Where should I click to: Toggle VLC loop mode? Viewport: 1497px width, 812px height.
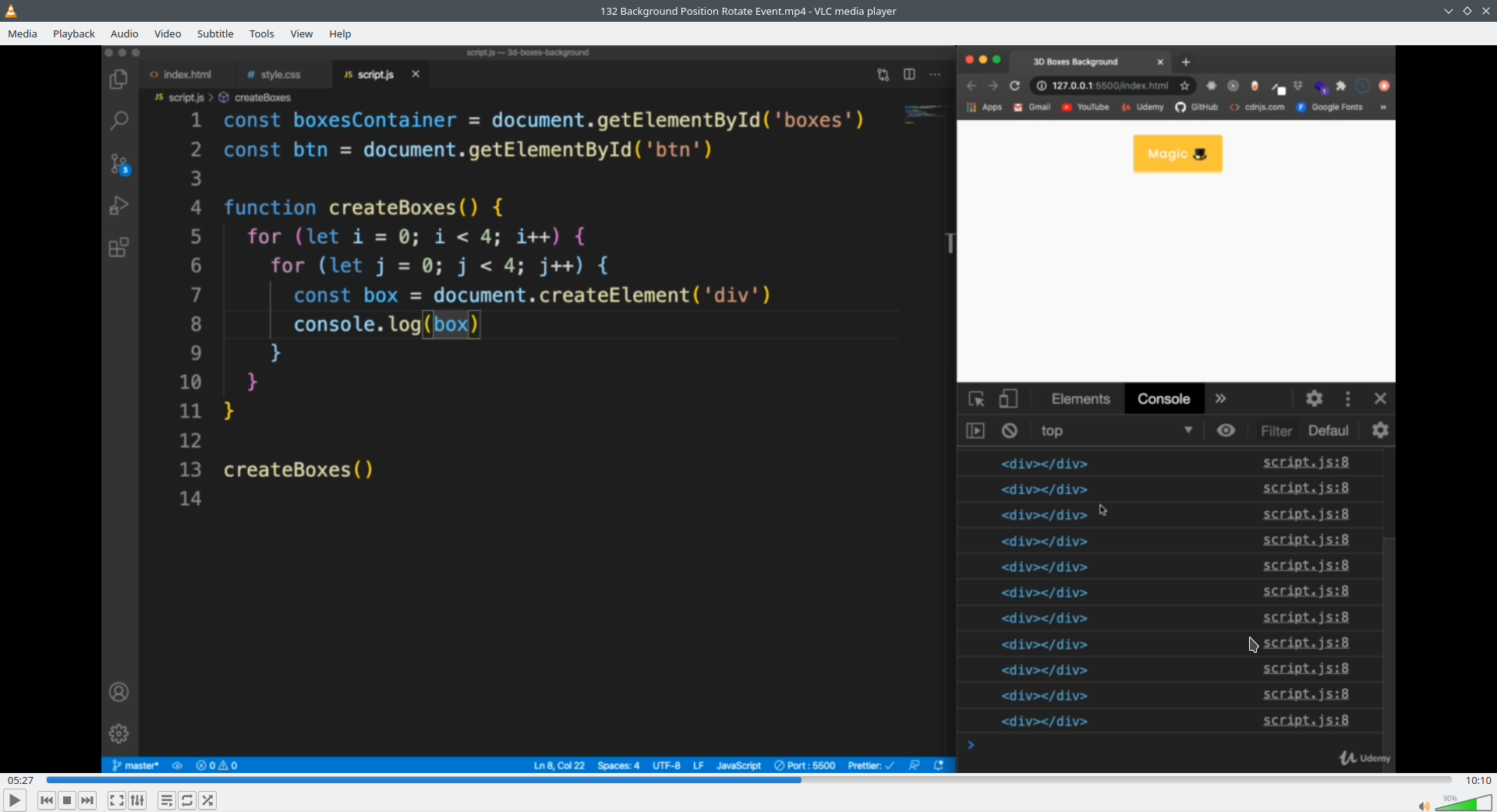[x=187, y=800]
